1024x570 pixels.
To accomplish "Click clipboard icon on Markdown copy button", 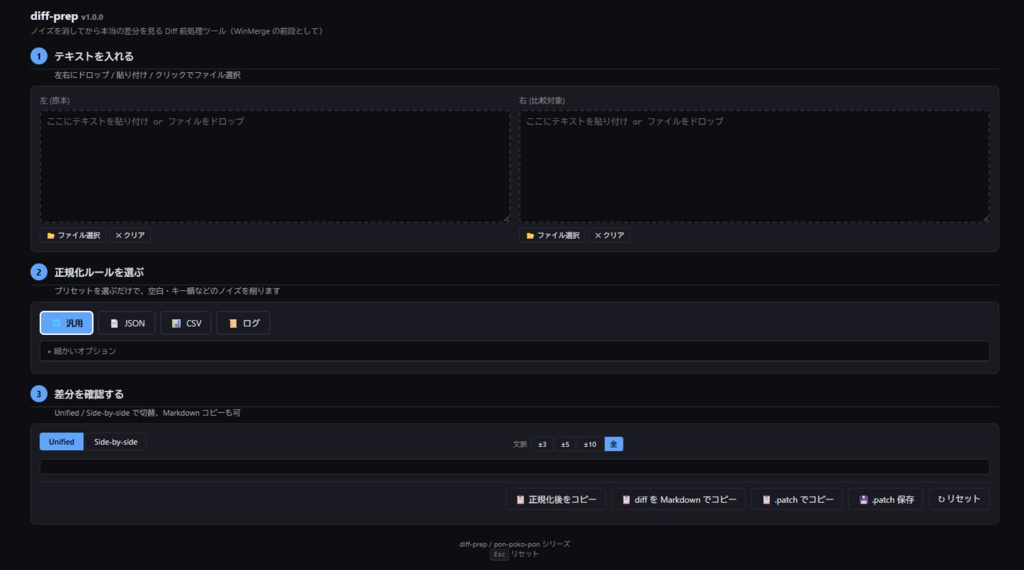I will point(626,500).
